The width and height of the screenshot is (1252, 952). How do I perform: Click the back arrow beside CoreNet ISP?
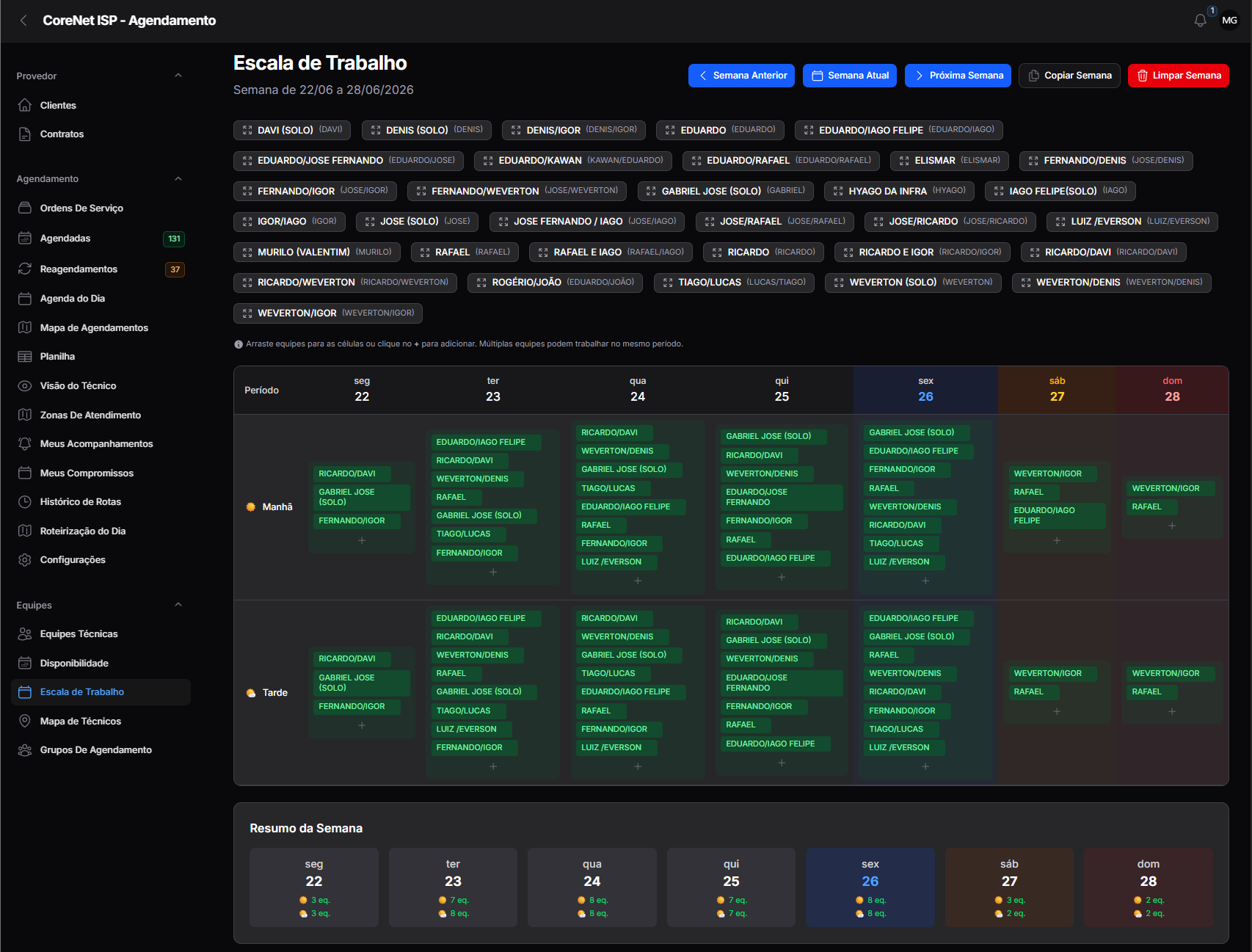[23, 21]
